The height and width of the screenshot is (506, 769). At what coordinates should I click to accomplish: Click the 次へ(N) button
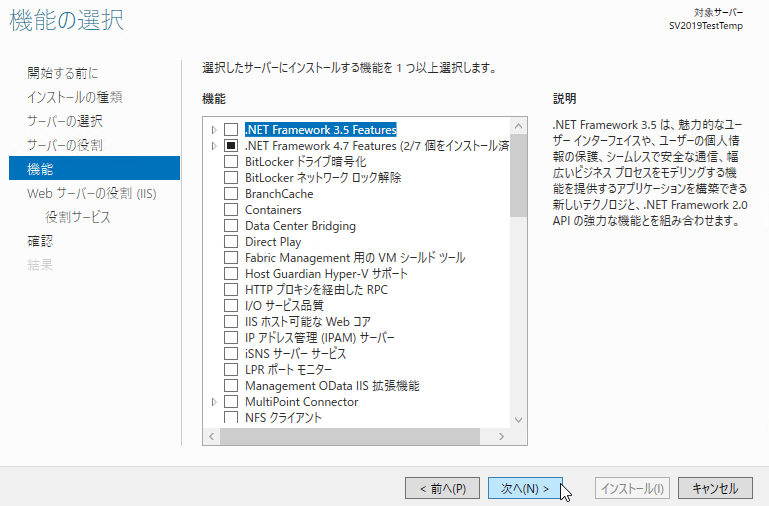[x=525, y=488]
